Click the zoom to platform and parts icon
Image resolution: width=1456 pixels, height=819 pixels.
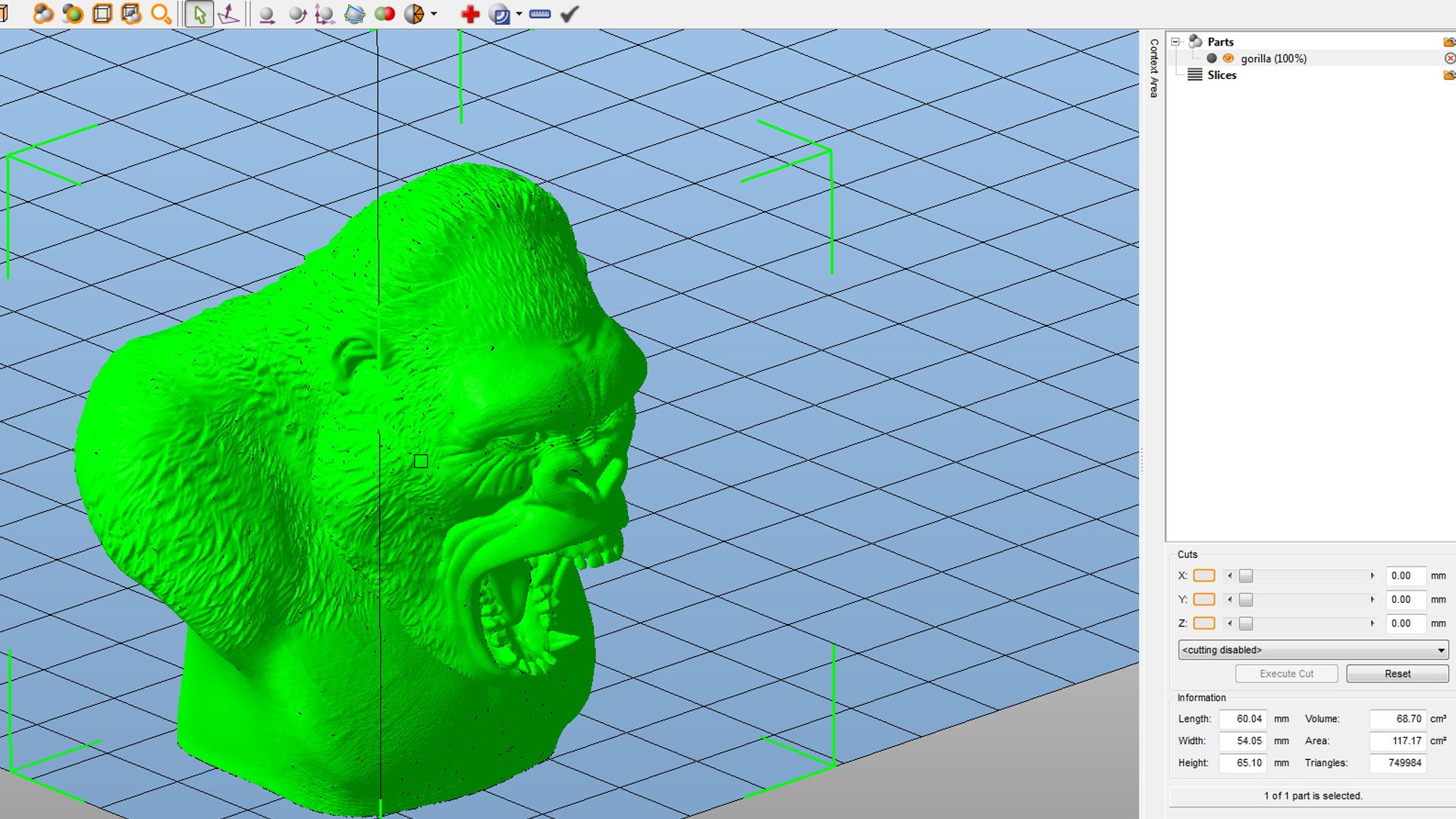[131, 14]
